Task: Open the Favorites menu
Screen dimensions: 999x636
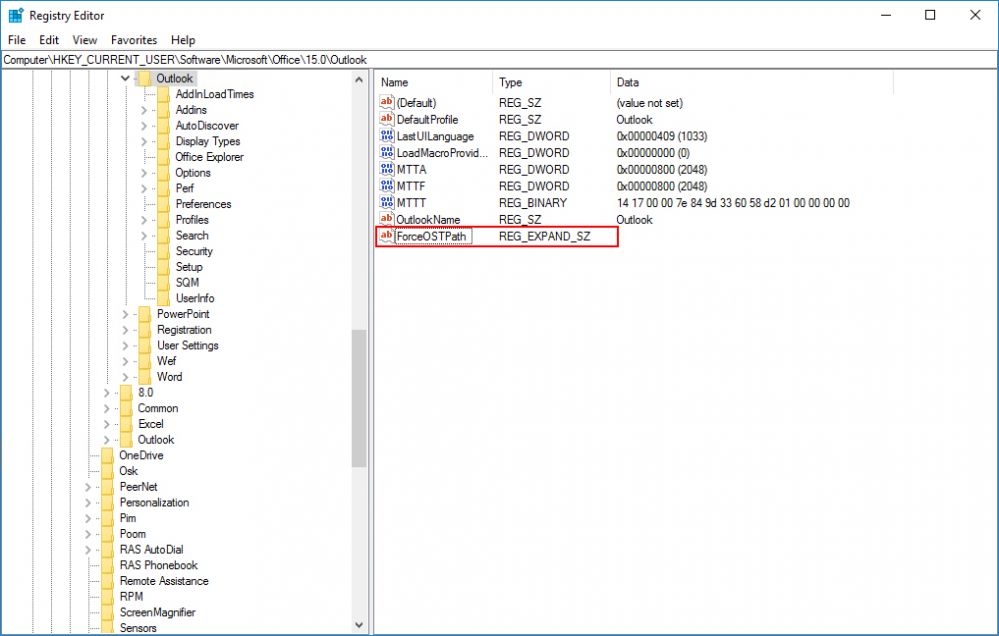Action: tap(134, 40)
